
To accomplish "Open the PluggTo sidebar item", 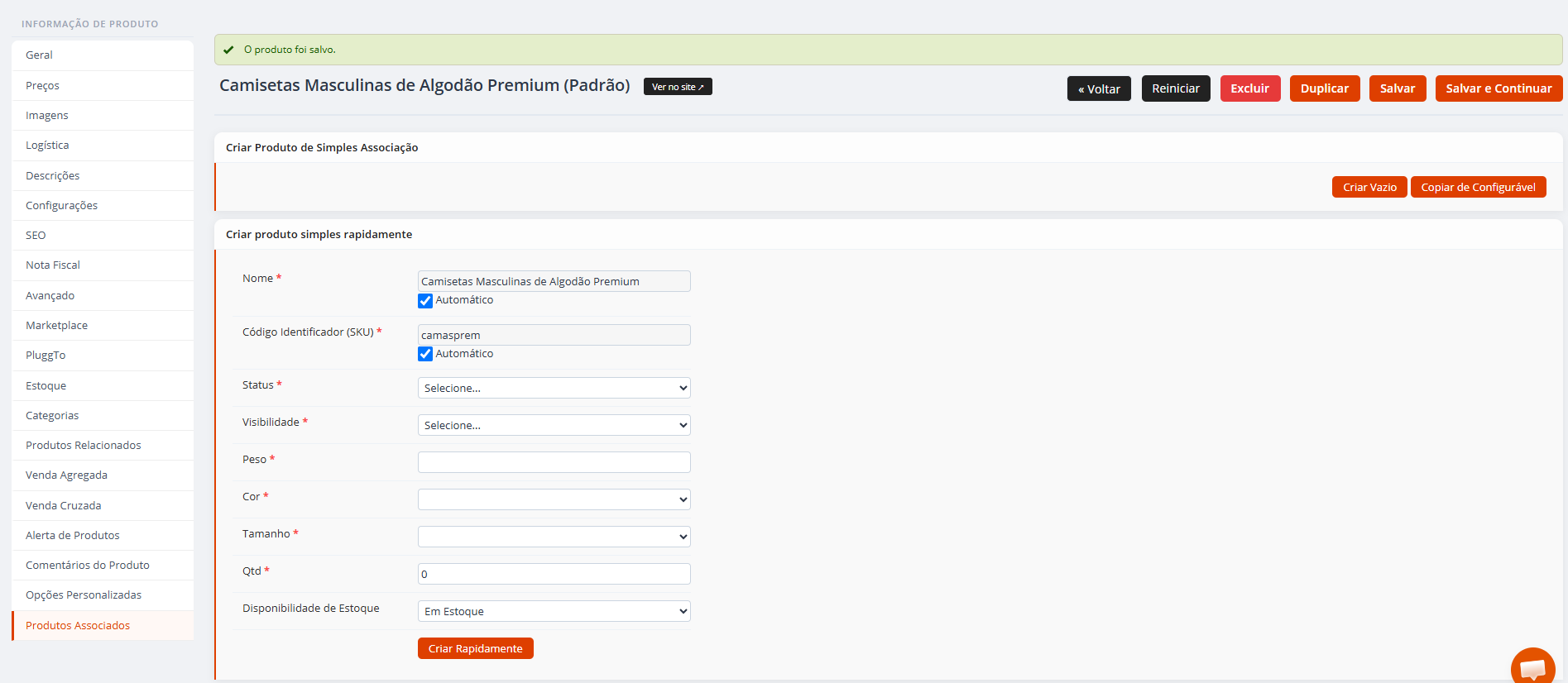I will click(x=103, y=355).
